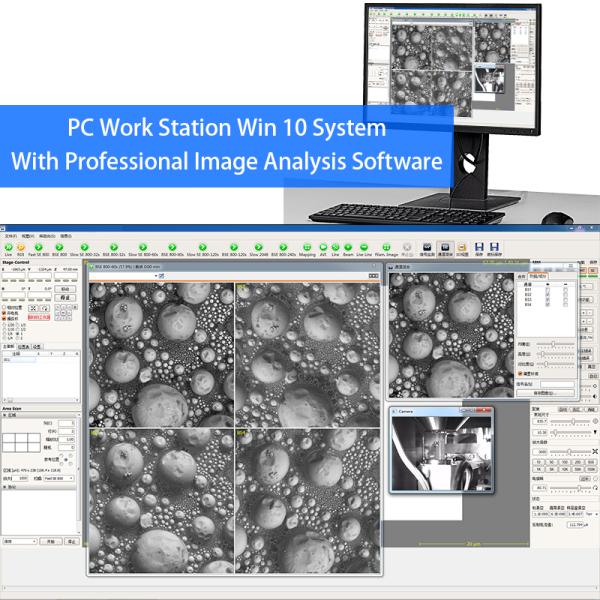Click the Camera chamber view thumbnail
Image resolution: width=600 pixels, height=600 pixels.
click(438, 453)
